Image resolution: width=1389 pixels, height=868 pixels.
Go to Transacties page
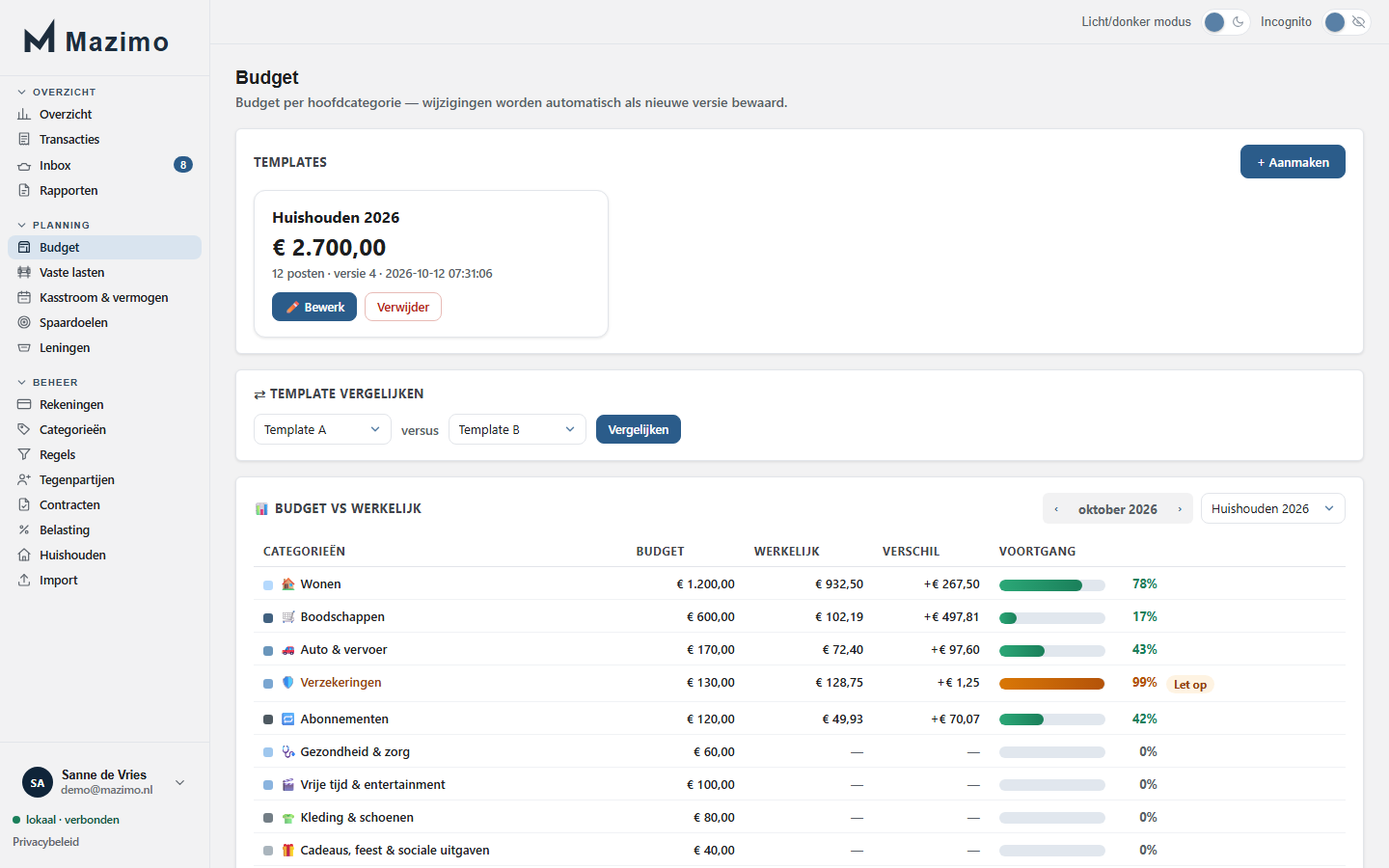[104, 139]
